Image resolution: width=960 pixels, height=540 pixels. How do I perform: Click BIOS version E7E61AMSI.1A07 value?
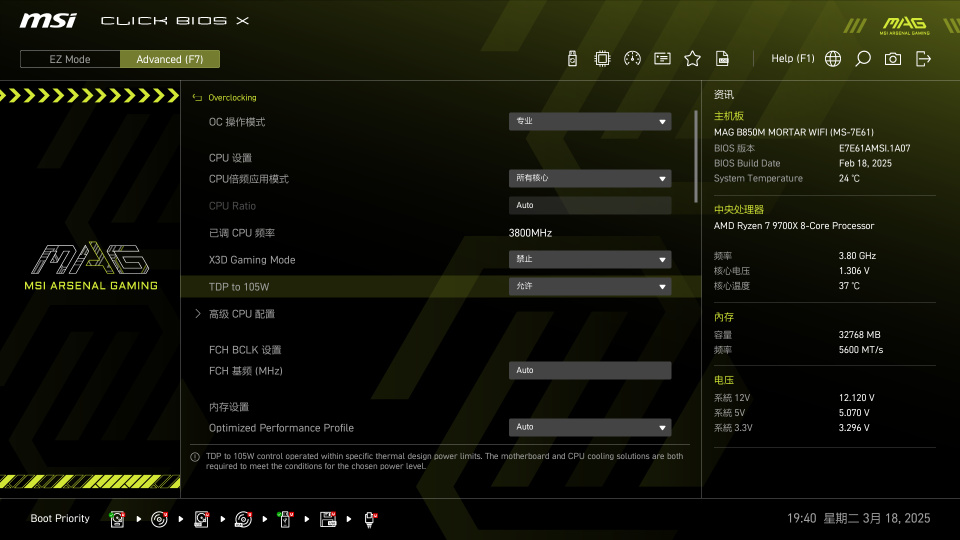point(874,148)
